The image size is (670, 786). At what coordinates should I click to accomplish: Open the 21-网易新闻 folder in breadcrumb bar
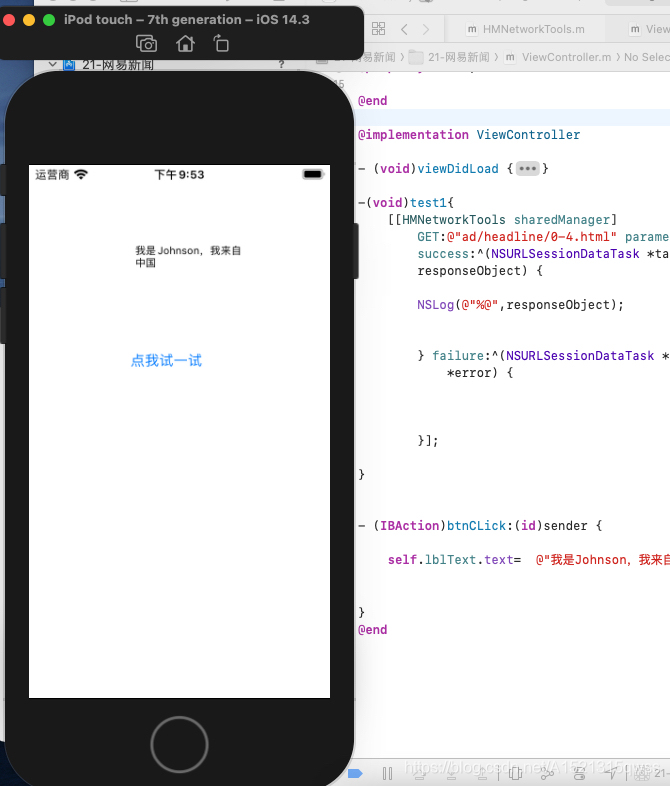point(449,57)
